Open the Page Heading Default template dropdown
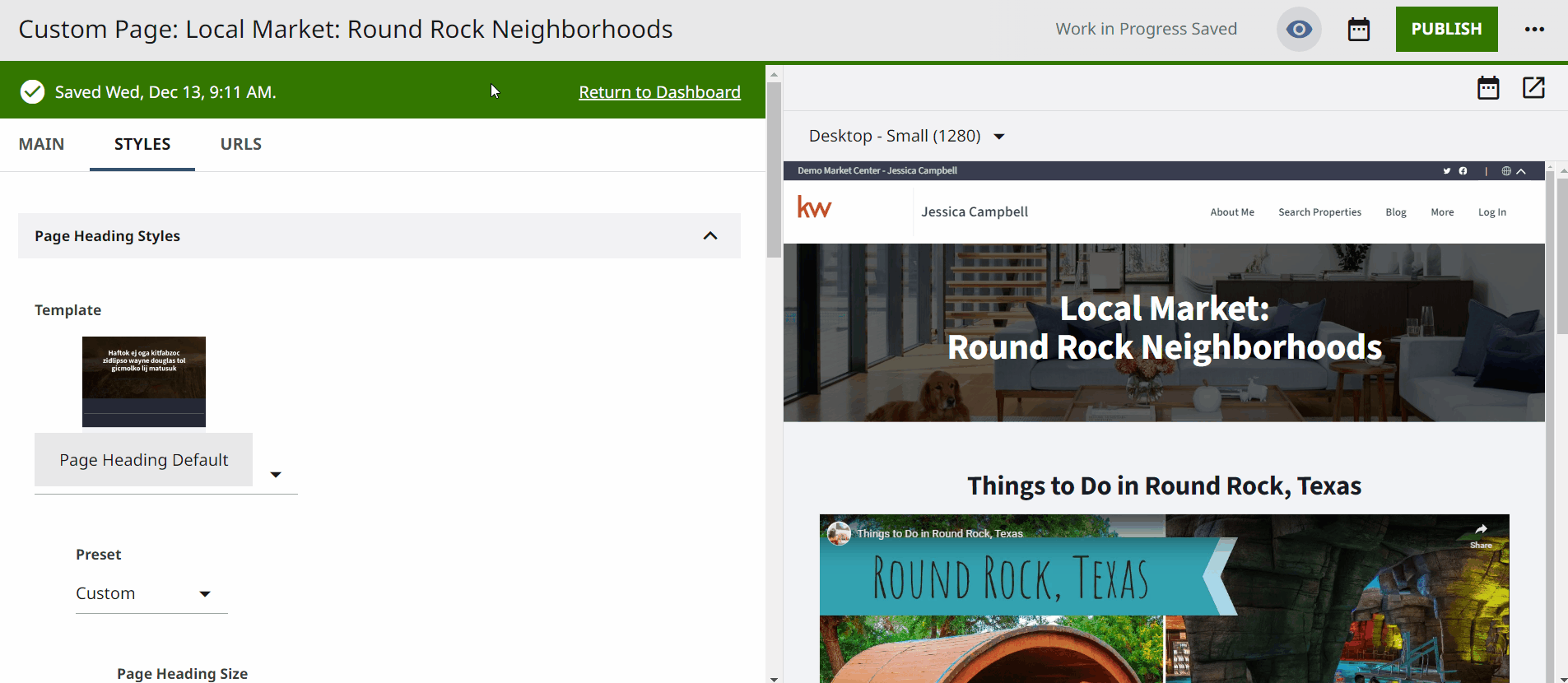The image size is (1568, 683). (276, 474)
